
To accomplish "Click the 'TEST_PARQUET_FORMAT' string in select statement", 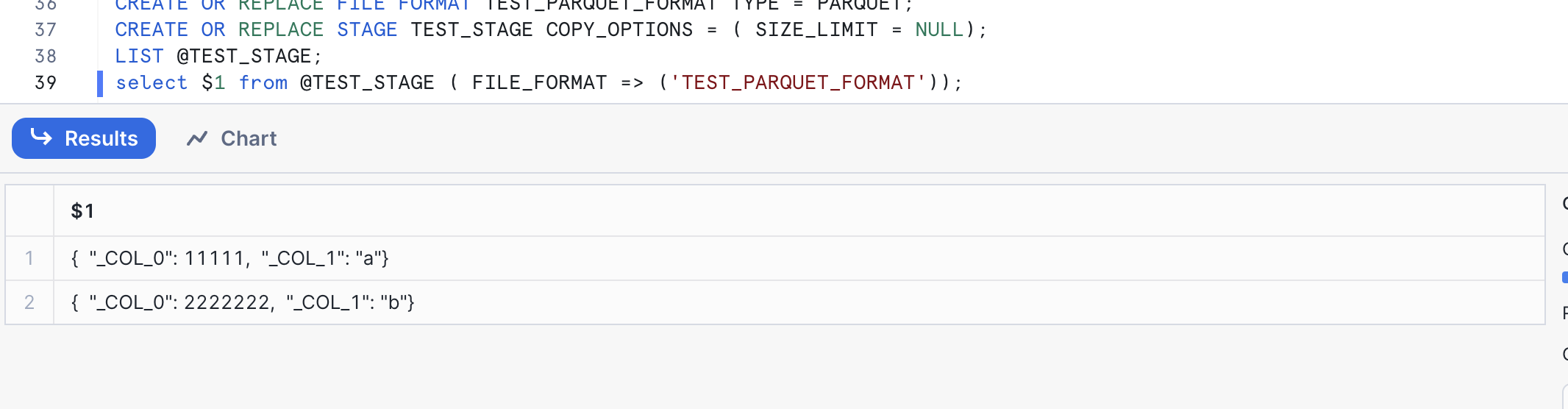I will 797,82.
